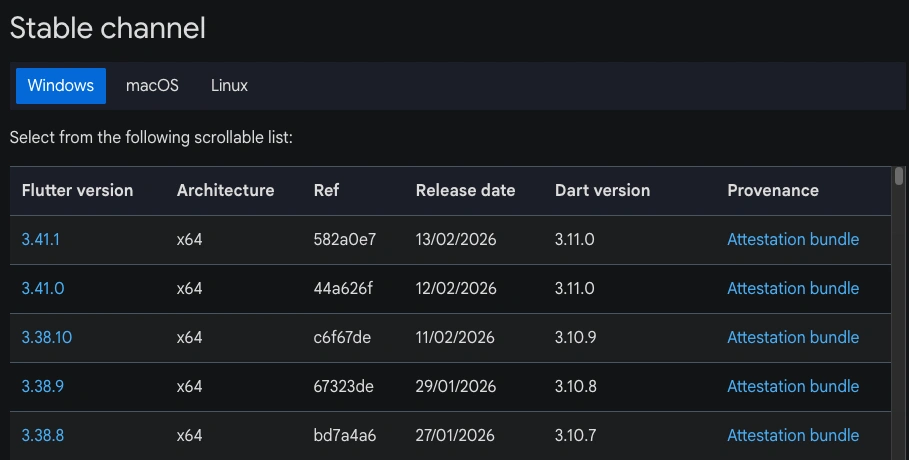
Task: Select the Windows tab
Action: click(x=61, y=86)
